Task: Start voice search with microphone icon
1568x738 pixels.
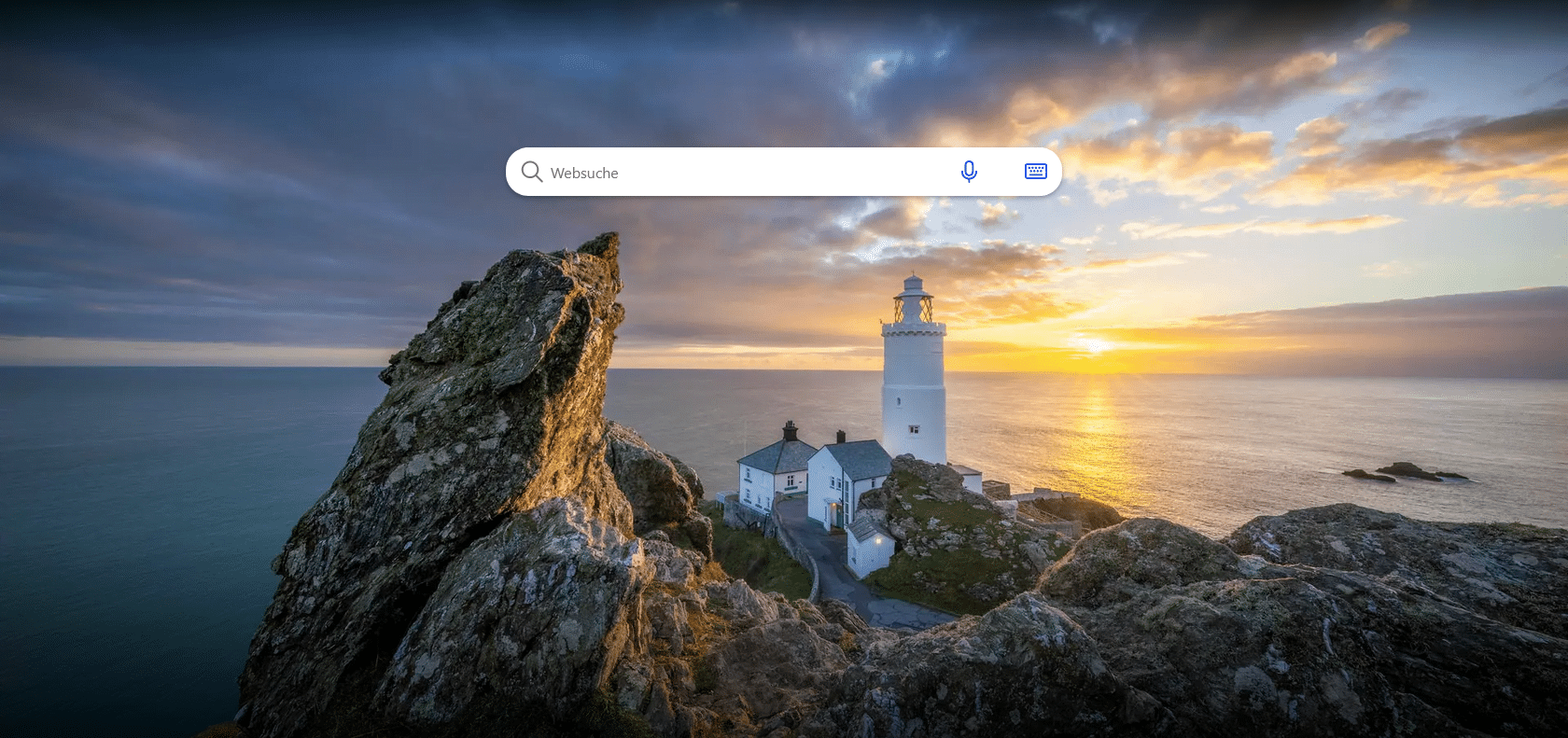Action: (969, 172)
